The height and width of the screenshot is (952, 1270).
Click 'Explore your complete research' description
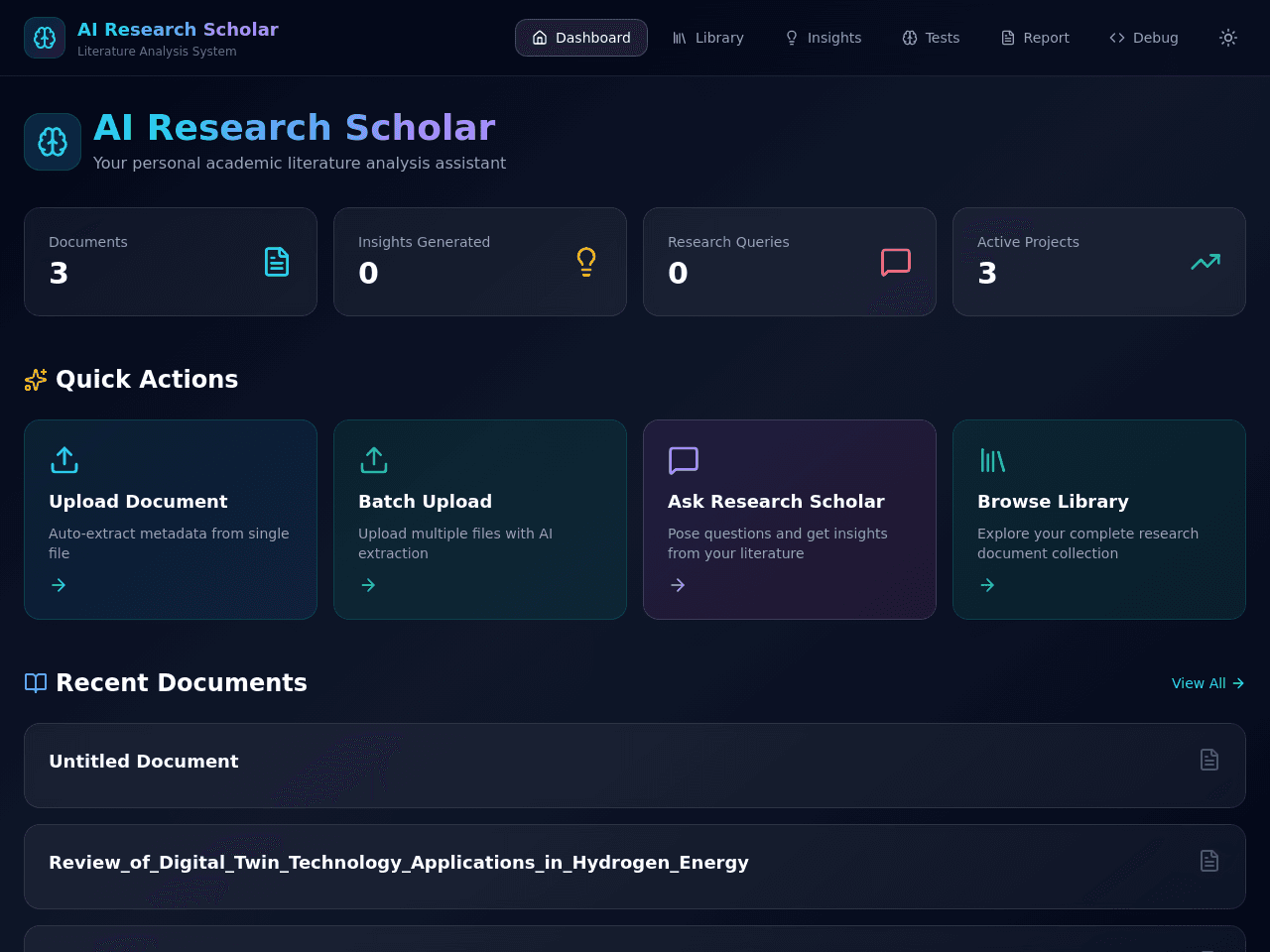click(x=1087, y=543)
